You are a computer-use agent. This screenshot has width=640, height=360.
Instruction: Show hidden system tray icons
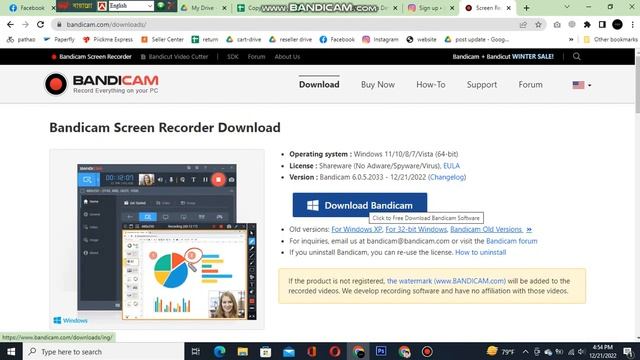(525, 351)
